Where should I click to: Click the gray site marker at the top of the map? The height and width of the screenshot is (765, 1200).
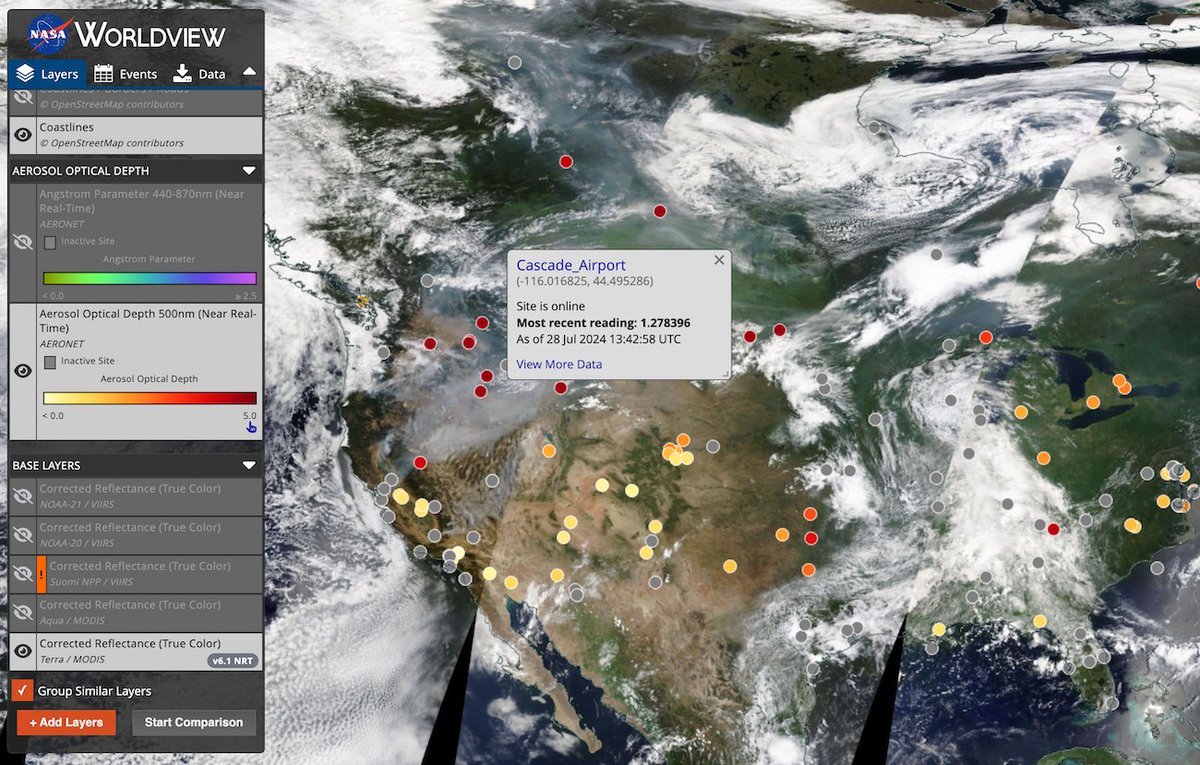(514, 62)
